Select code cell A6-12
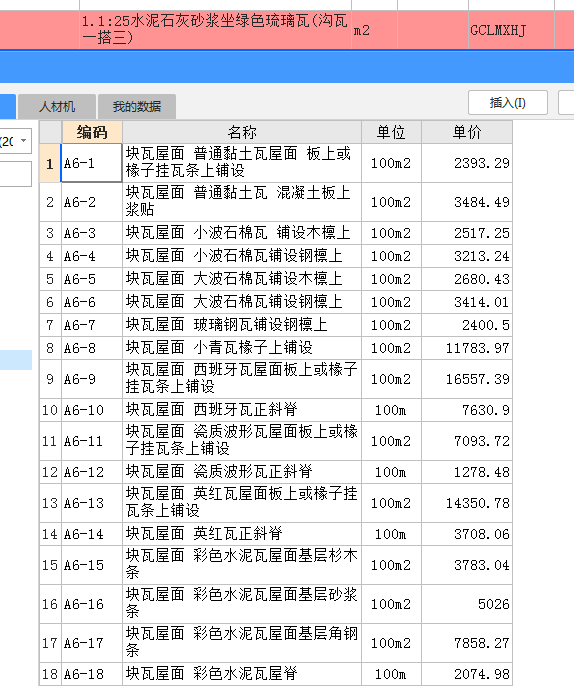The image size is (574, 686). pyautogui.click(x=91, y=472)
